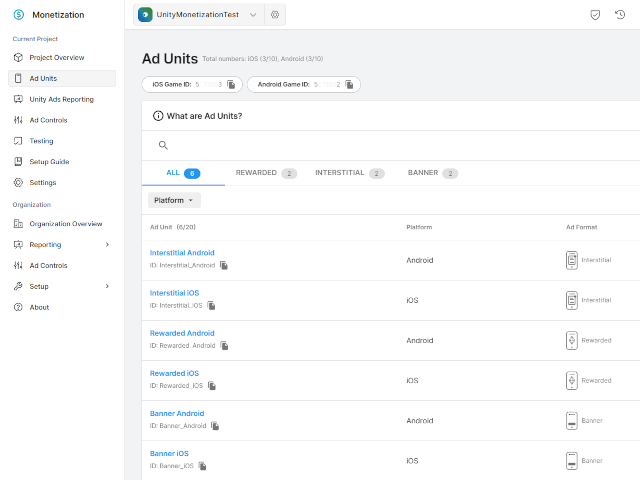This screenshot has width=640, height=480.
Task: Click the Platform column header
Action: (419, 227)
